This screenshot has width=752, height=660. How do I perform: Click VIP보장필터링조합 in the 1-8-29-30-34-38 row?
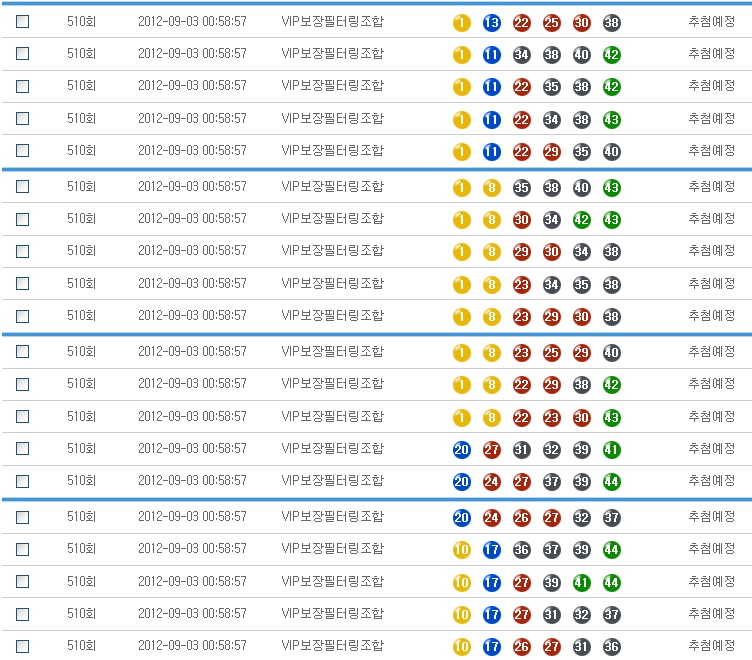332,251
